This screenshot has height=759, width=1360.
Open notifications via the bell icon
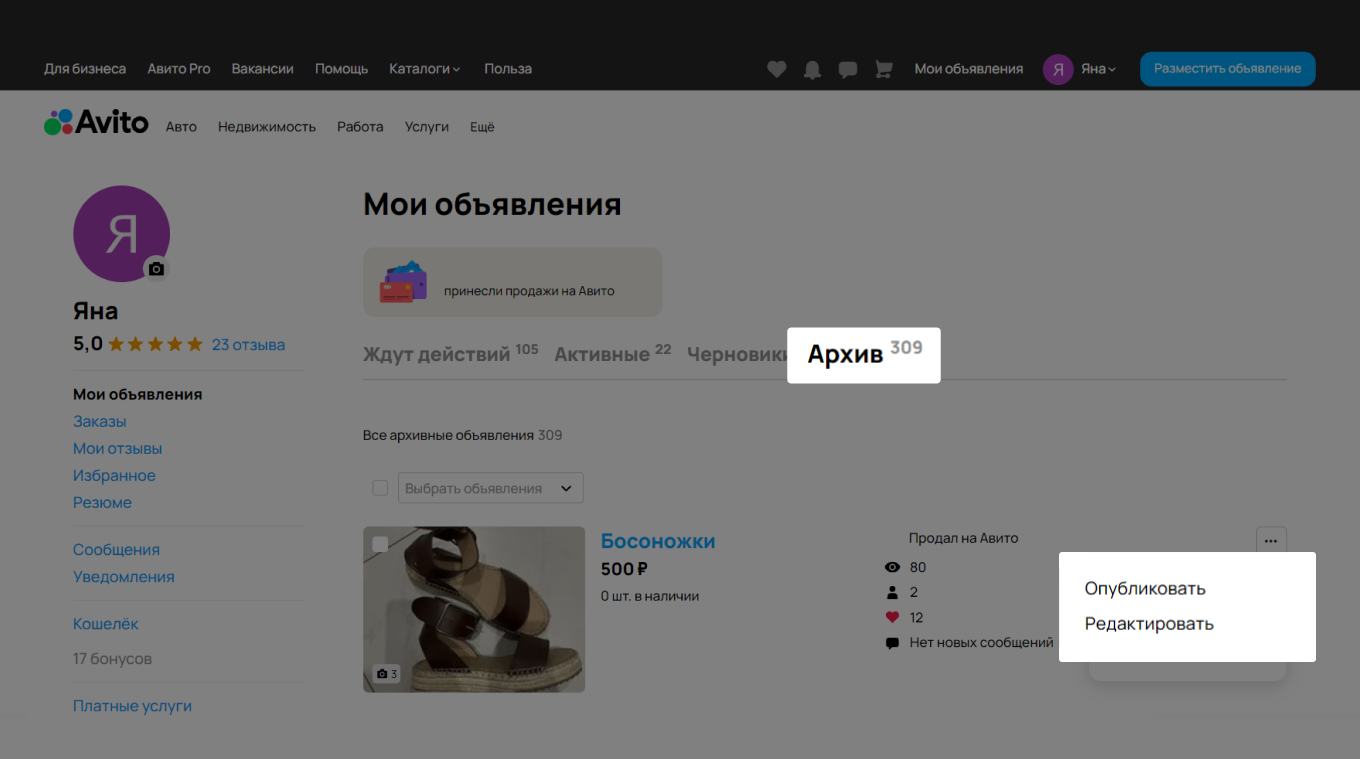pyautogui.click(x=811, y=69)
